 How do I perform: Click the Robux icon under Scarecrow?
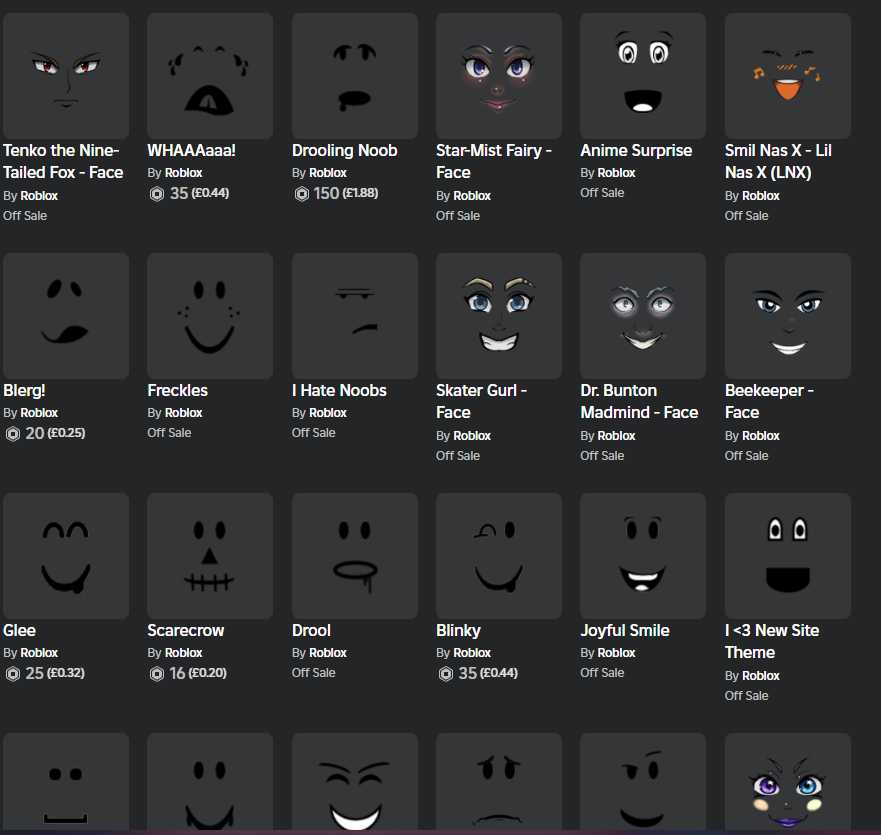157,674
